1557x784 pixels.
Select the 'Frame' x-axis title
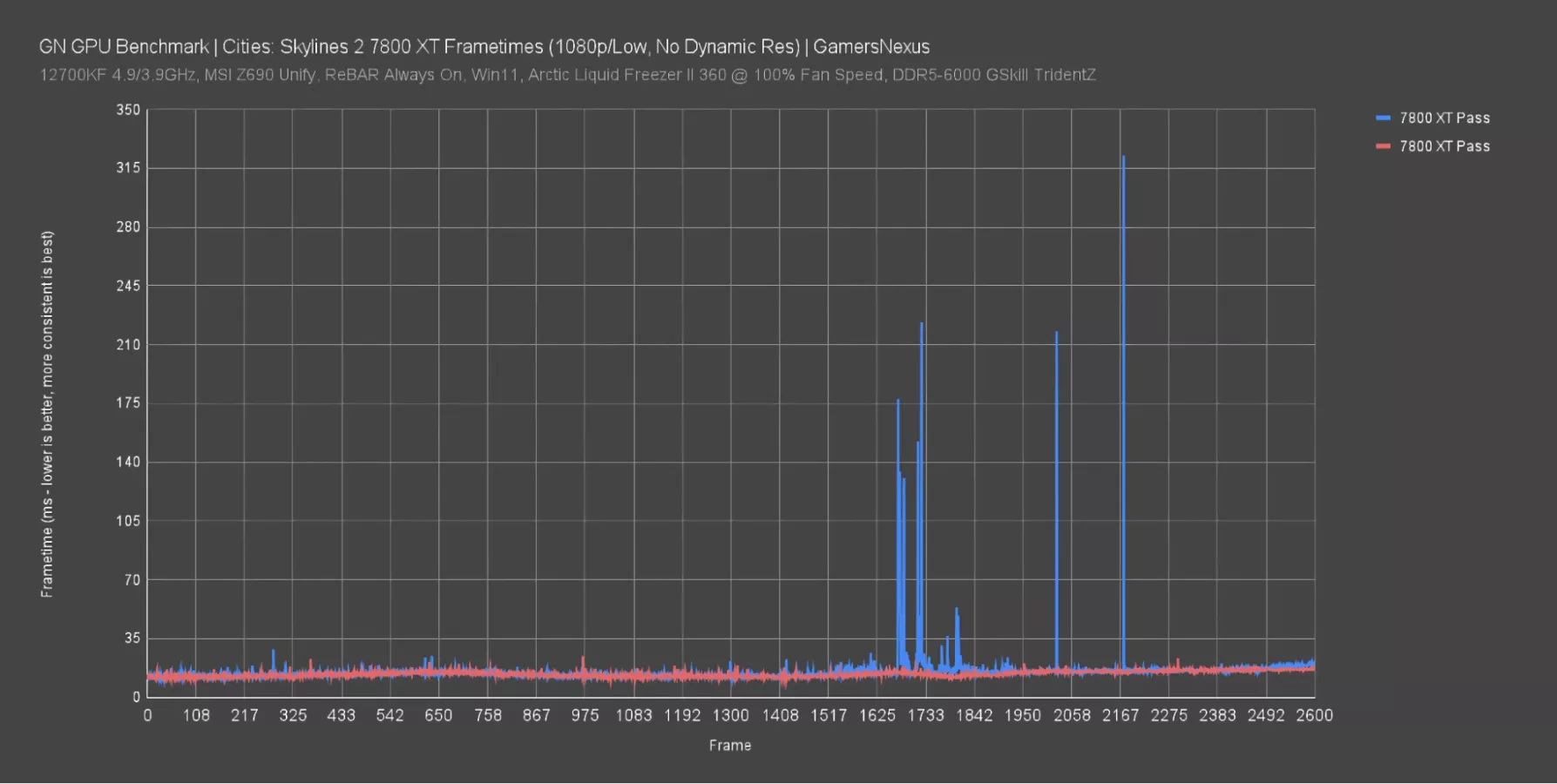(729, 746)
